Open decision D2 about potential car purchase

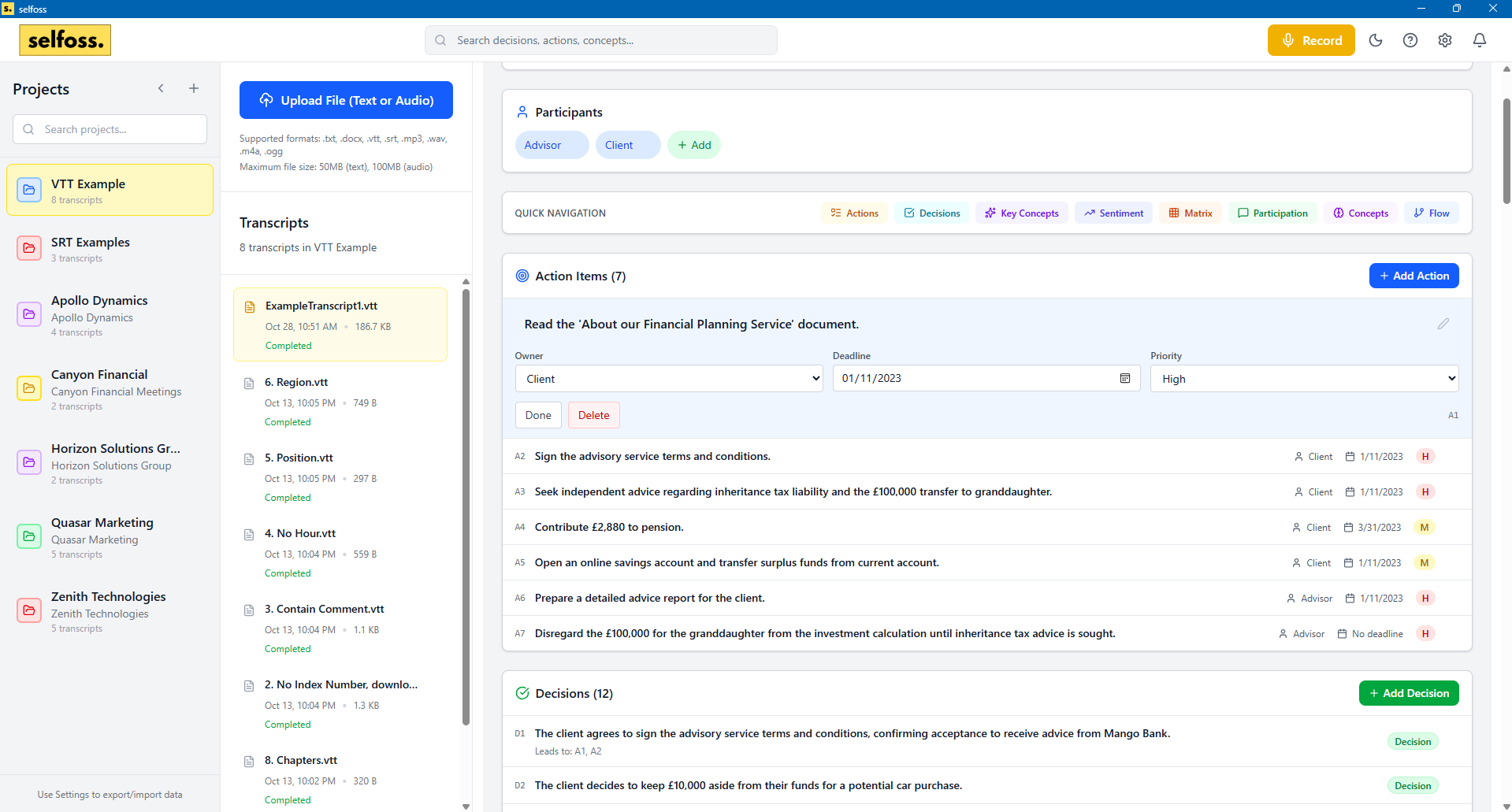pyautogui.click(x=986, y=785)
